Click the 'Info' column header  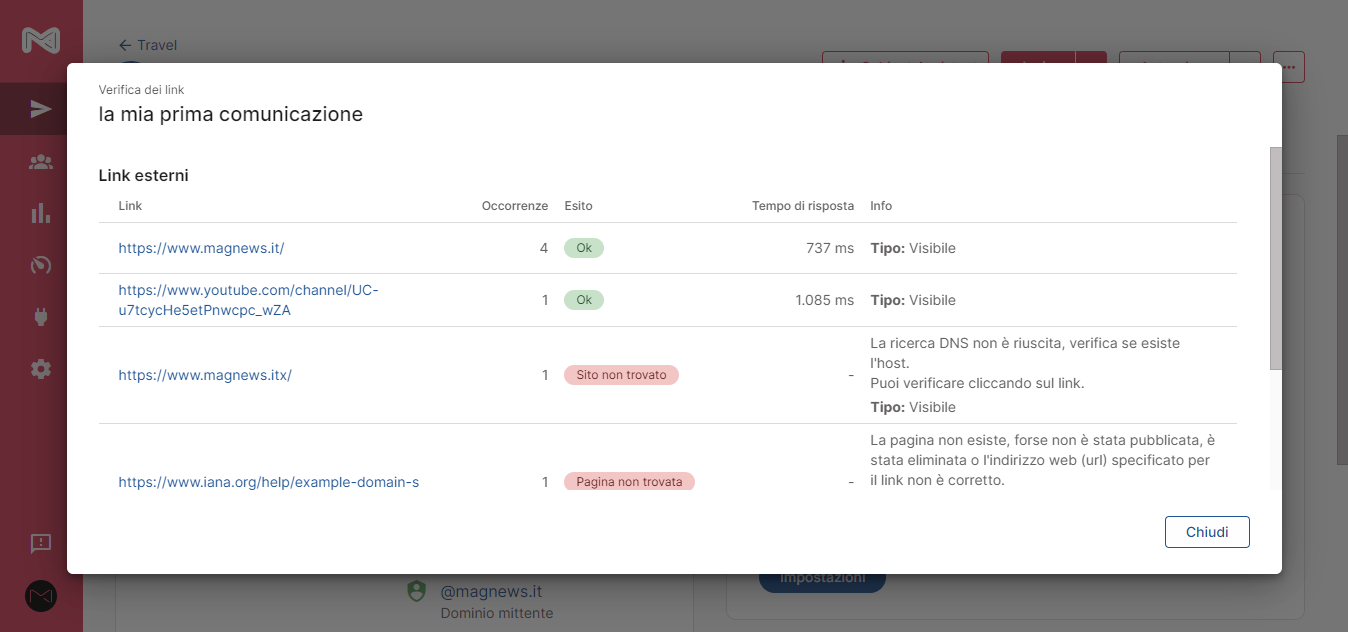(x=881, y=206)
